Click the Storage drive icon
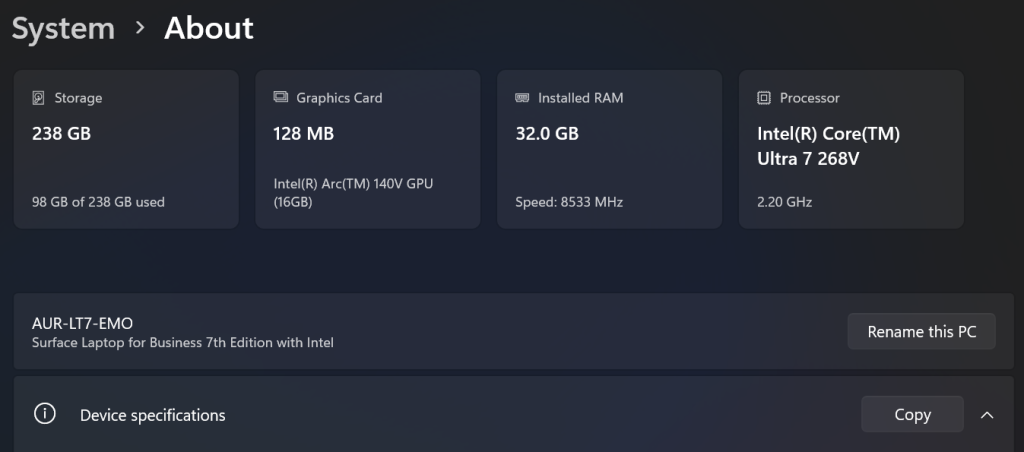Viewport: 1024px width, 452px height. tap(39, 98)
